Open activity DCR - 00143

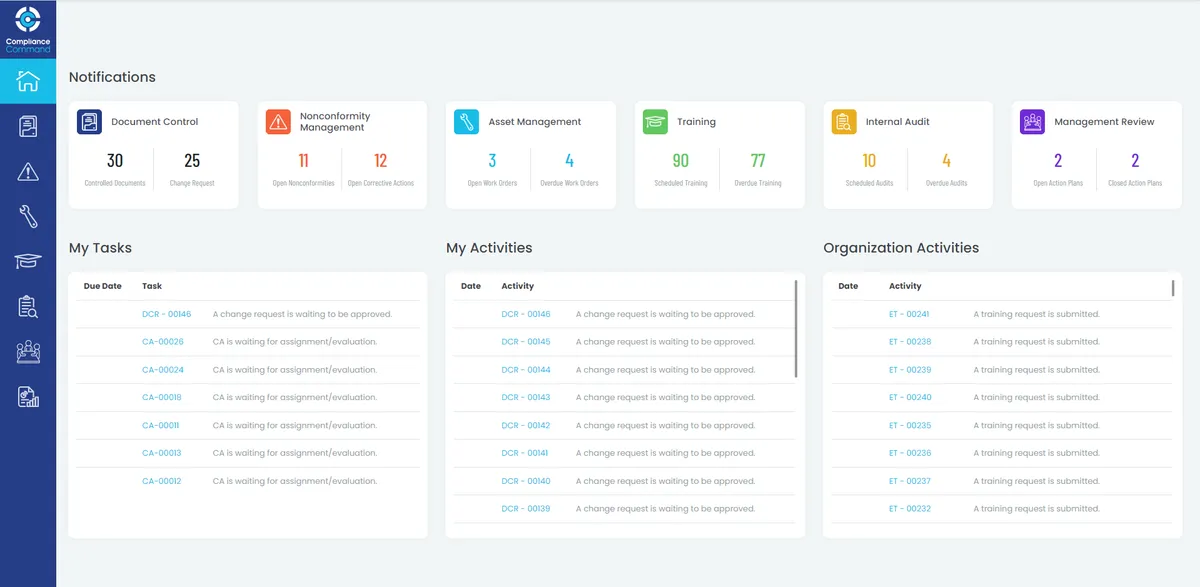[526, 398]
